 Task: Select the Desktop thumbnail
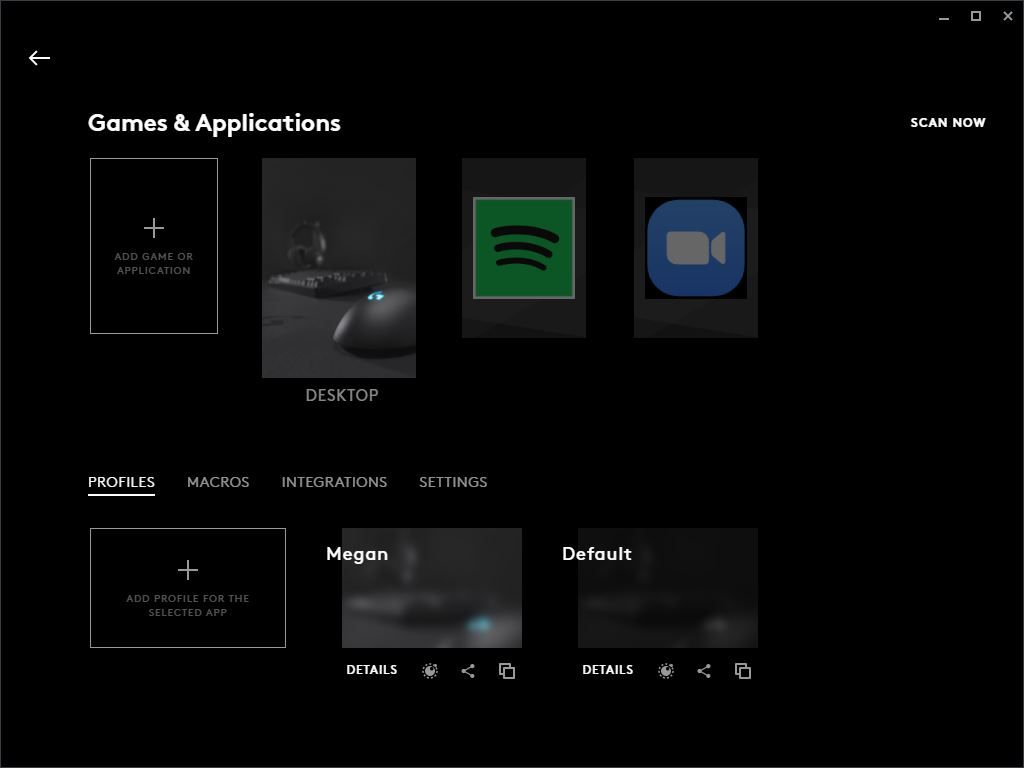coord(339,268)
